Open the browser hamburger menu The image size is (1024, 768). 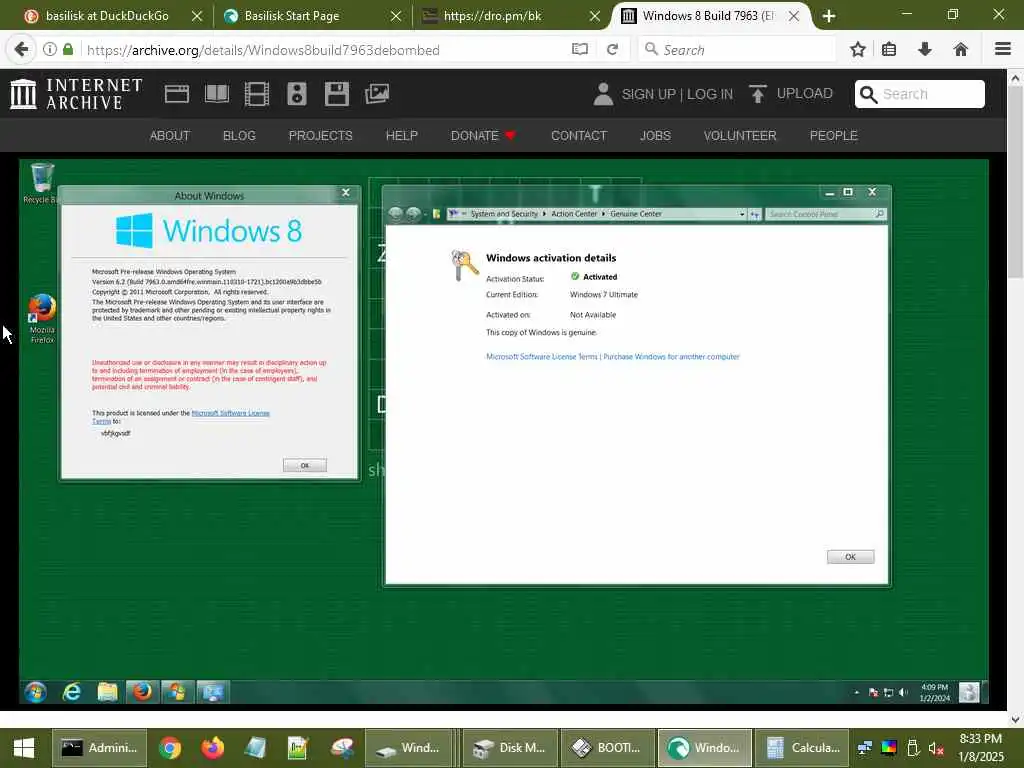(1003, 50)
